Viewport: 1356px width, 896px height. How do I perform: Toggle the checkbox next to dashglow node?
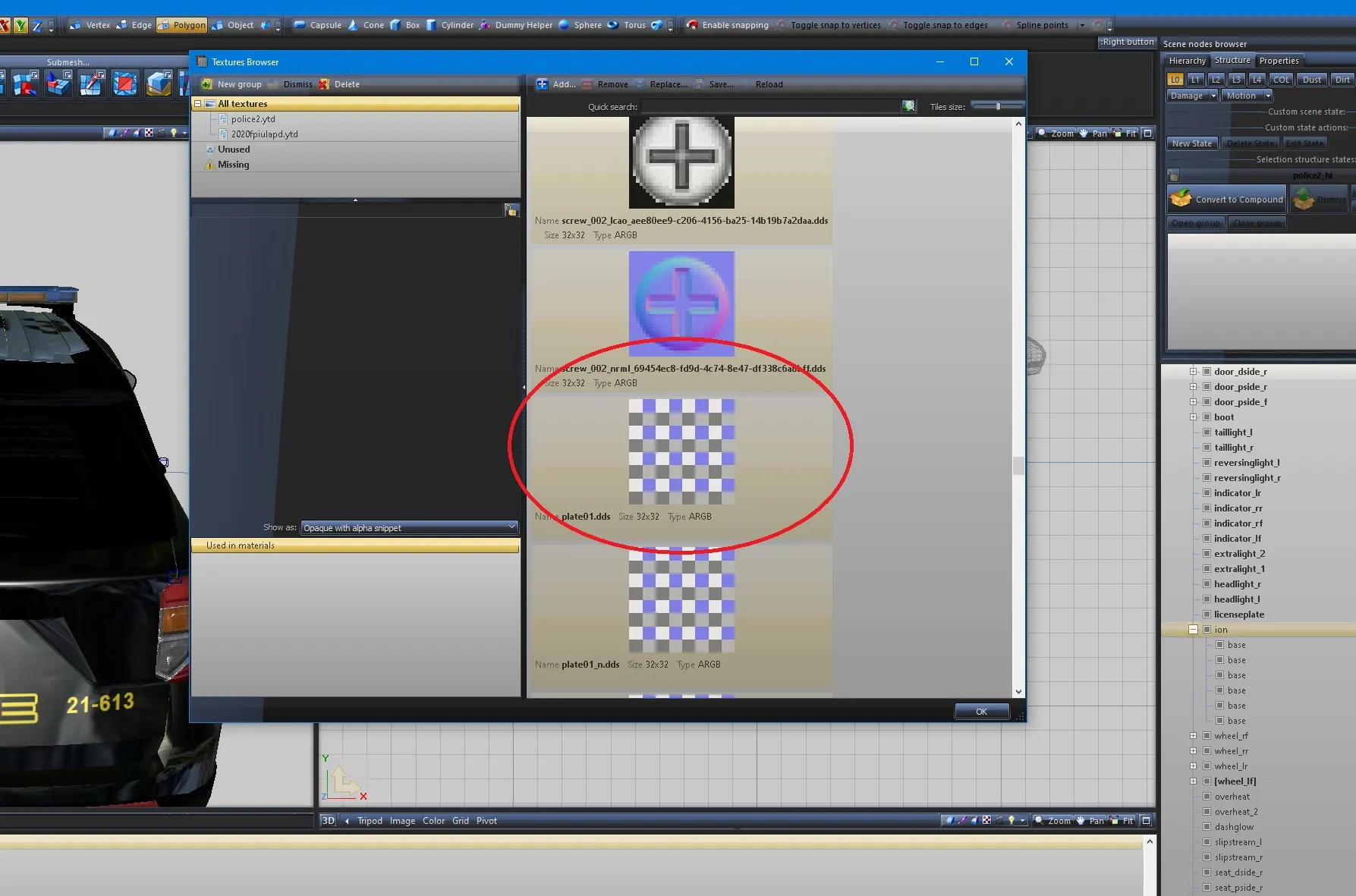click(x=1207, y=827)
